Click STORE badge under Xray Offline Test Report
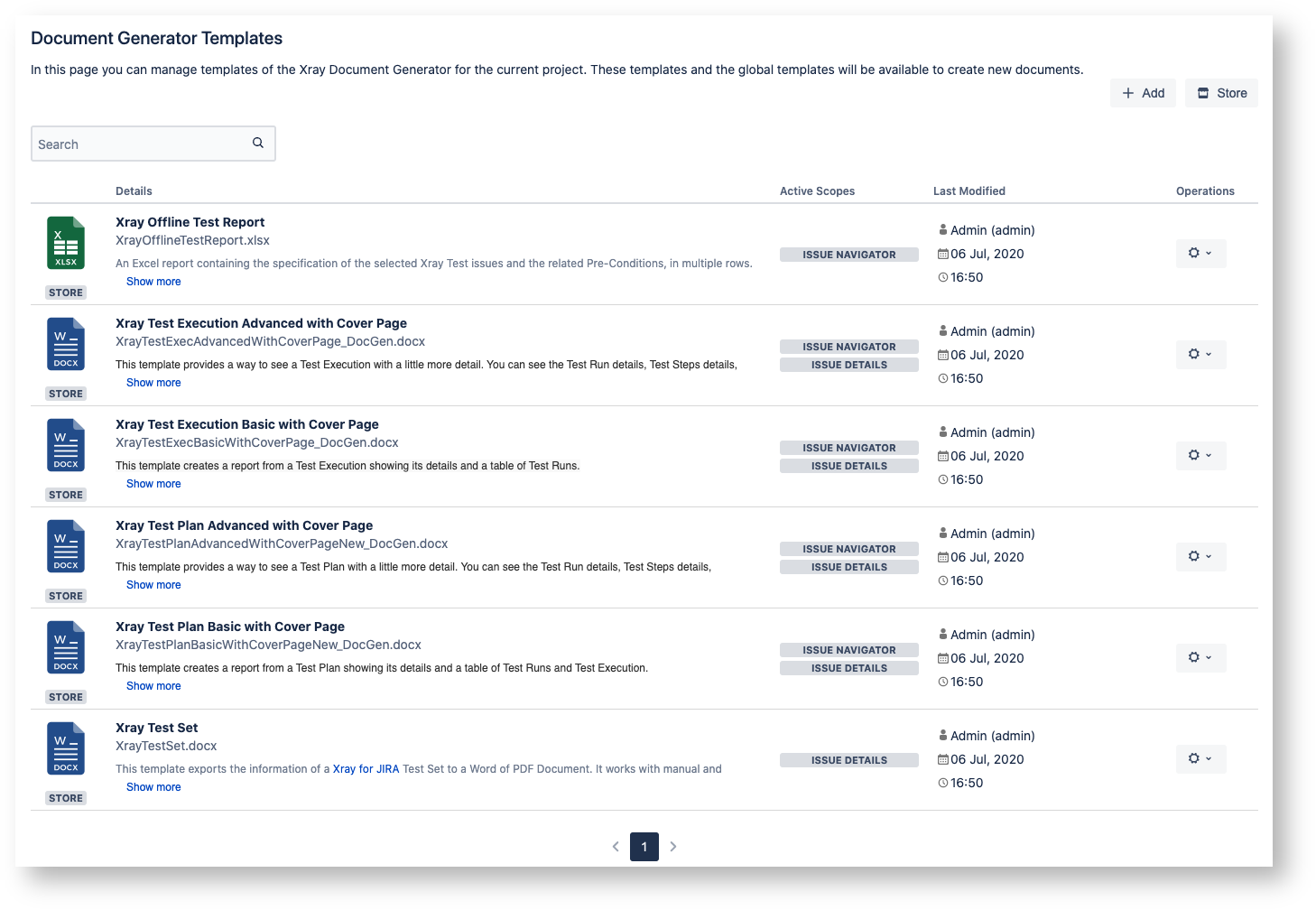The height and width of the screenshot is (910, 1316). [66, 292]
